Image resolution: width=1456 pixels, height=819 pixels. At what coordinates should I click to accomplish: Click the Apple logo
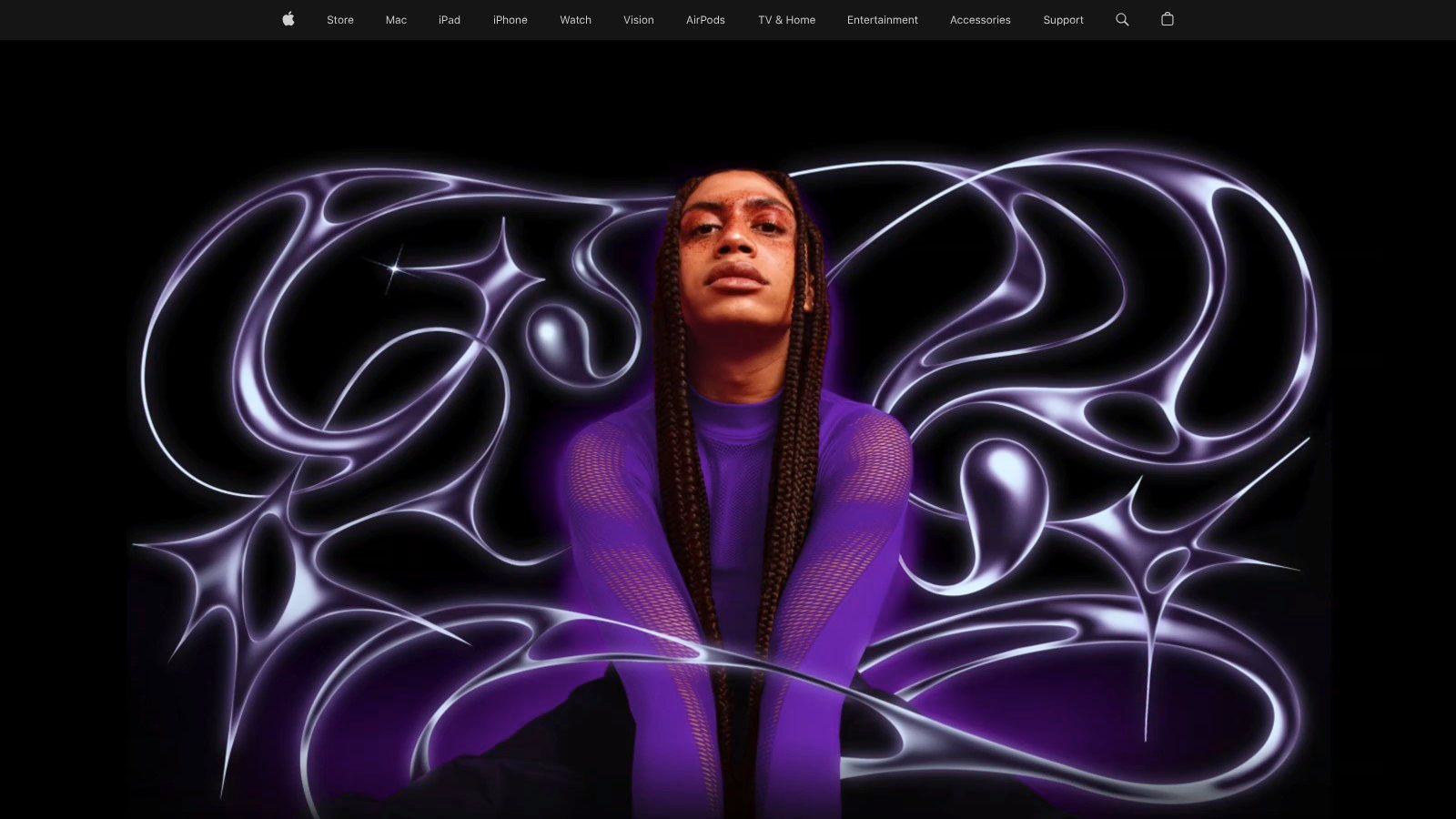(288, 19)
